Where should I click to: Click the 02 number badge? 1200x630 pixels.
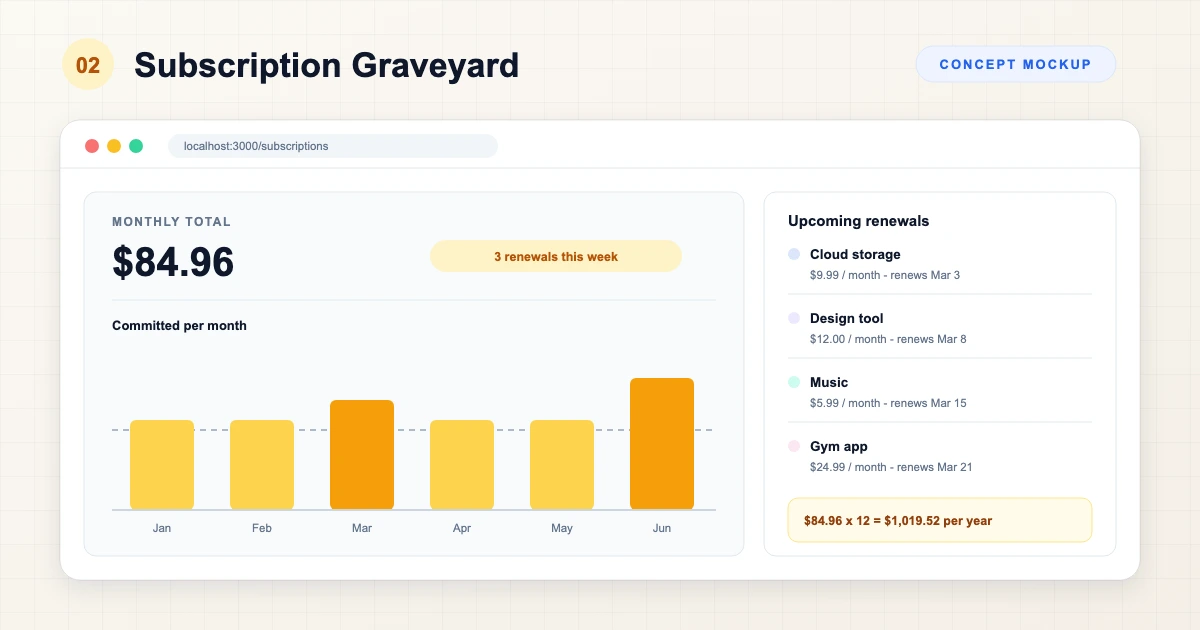point(88,65)
